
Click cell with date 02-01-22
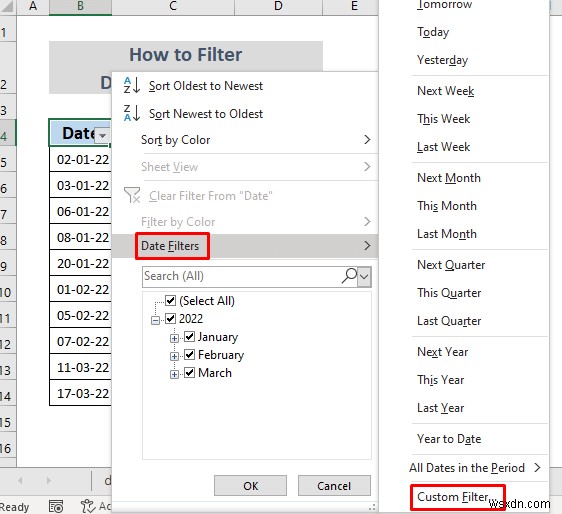click(x=81, y=159)
